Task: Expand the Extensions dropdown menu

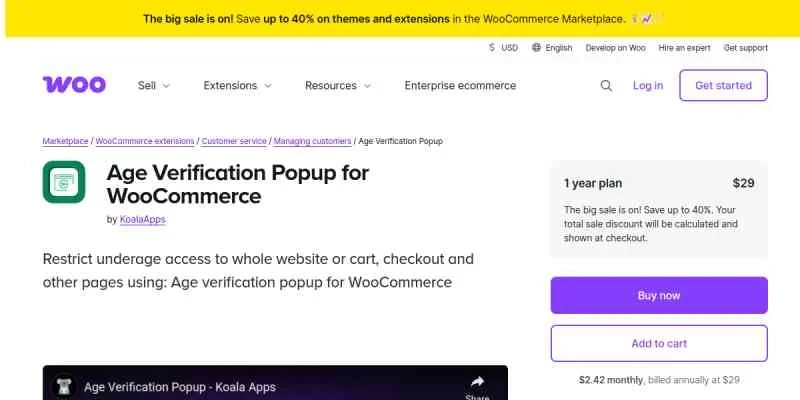Action: [237, 86]
